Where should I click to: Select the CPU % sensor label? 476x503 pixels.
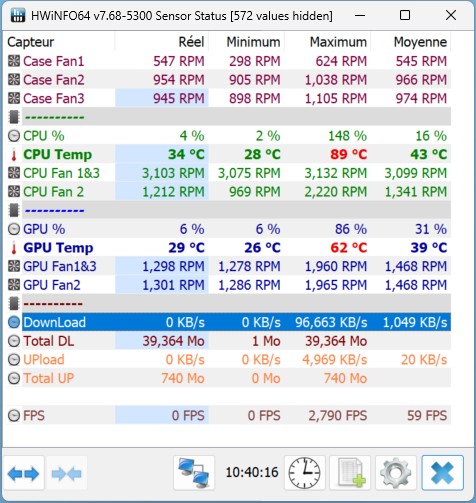coord(44,136)
